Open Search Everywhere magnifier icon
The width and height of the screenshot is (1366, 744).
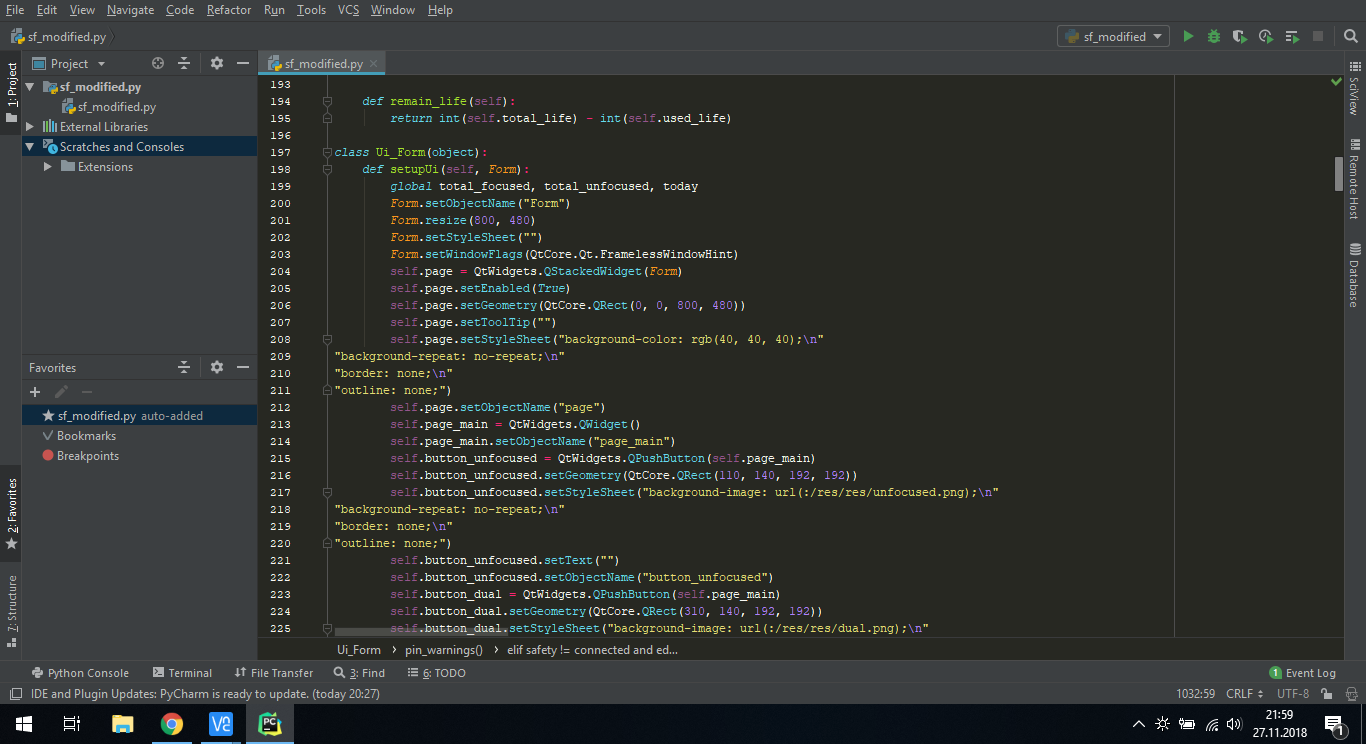tap(1349, 36)
